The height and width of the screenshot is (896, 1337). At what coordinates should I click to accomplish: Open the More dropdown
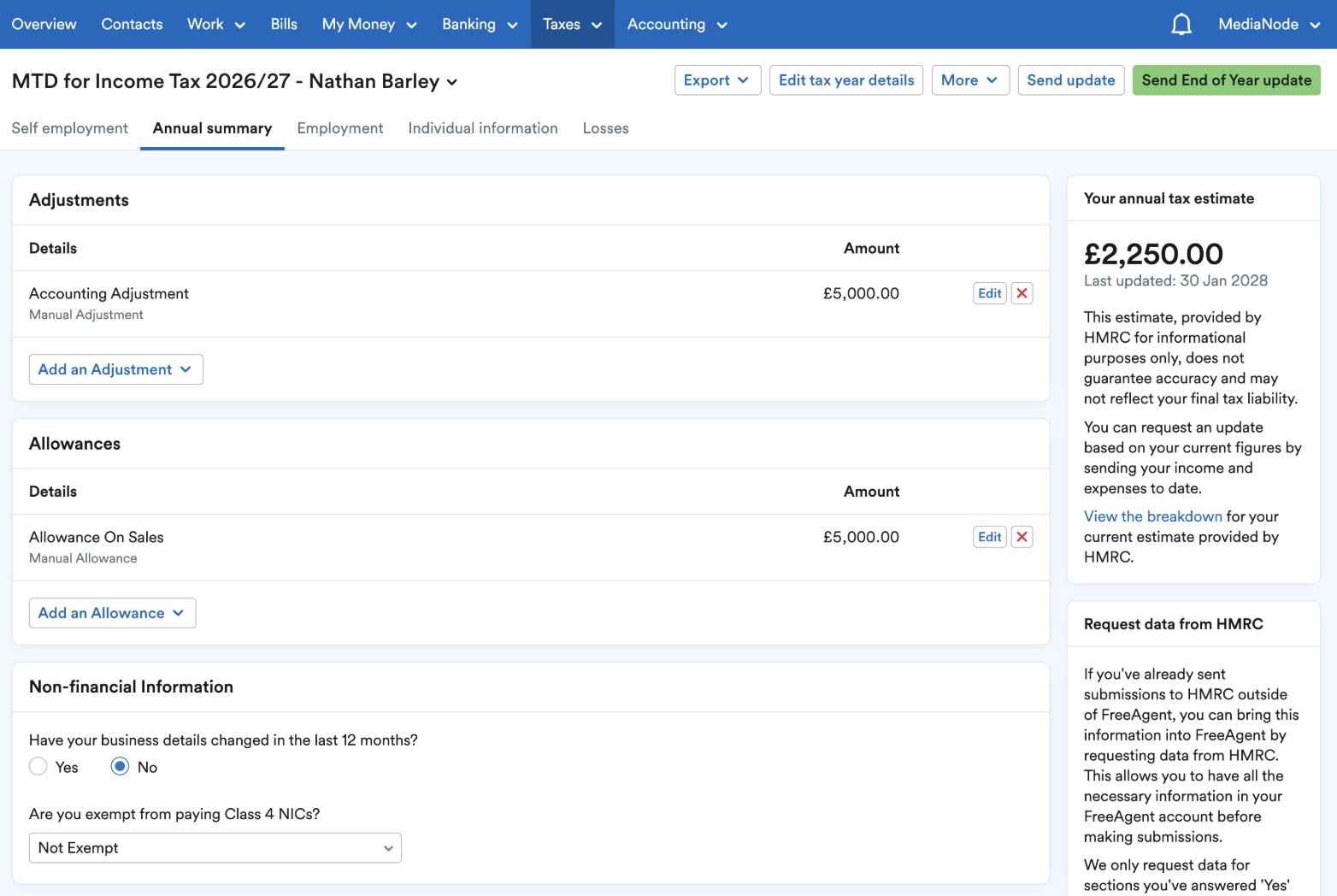(970, 80)
